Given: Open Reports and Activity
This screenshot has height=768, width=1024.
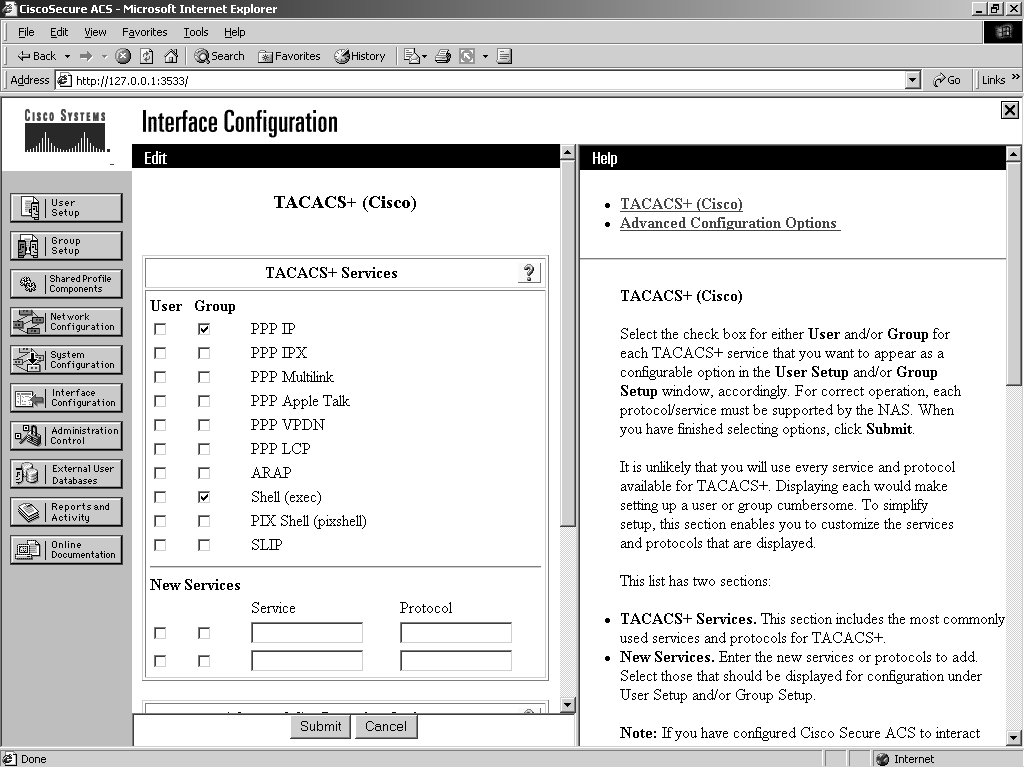Looking at the screenshot, I should [66, 511].
